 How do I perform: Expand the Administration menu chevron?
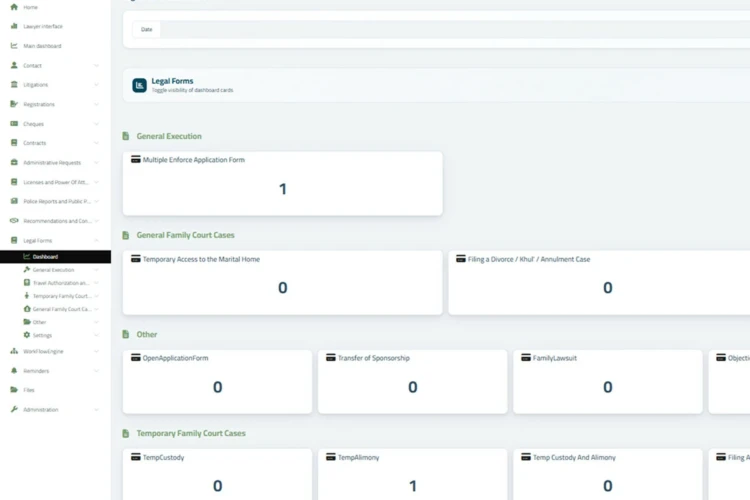[x=96, y=410]
